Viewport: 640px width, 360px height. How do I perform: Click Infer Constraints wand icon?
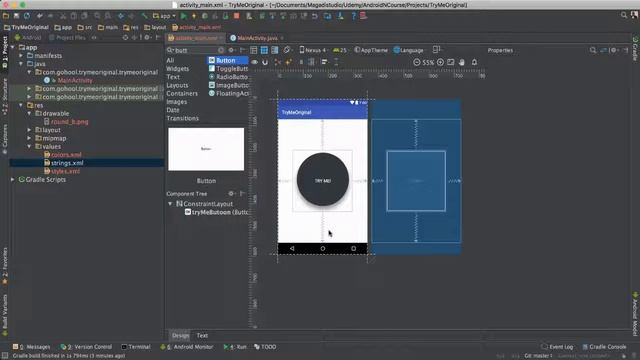pyautogui.click(x=289, y=62)
